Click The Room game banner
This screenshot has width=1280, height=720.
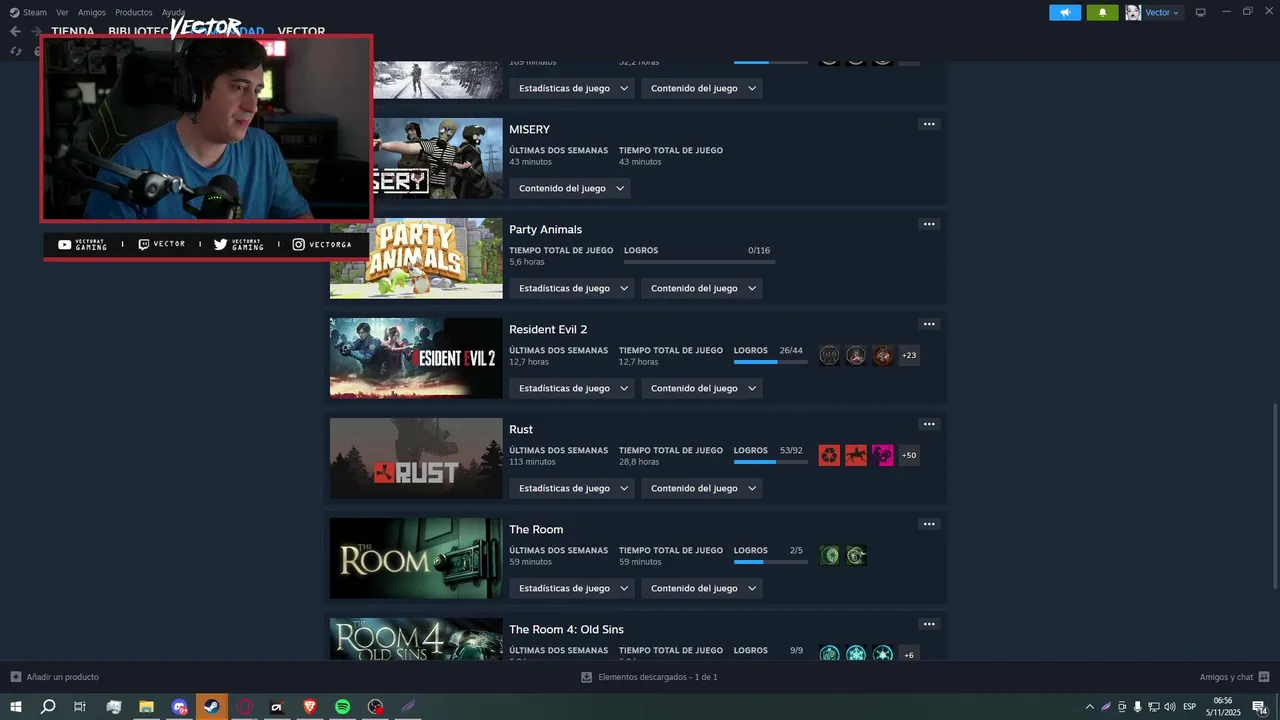click(416, 558)
